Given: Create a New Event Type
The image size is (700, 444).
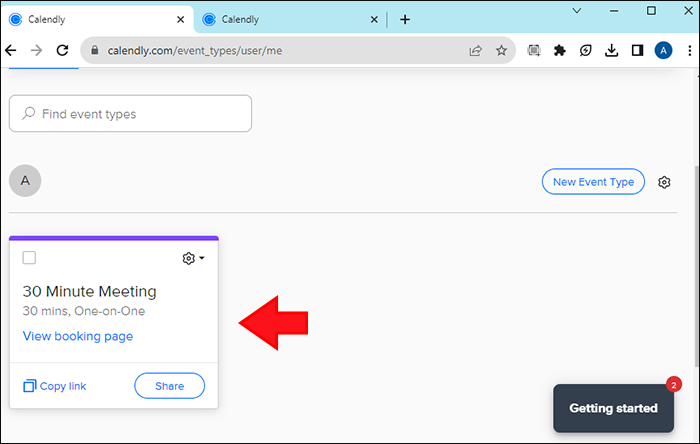Looking at the screenshot, I should pyautogui.click(x=593, y=182).
